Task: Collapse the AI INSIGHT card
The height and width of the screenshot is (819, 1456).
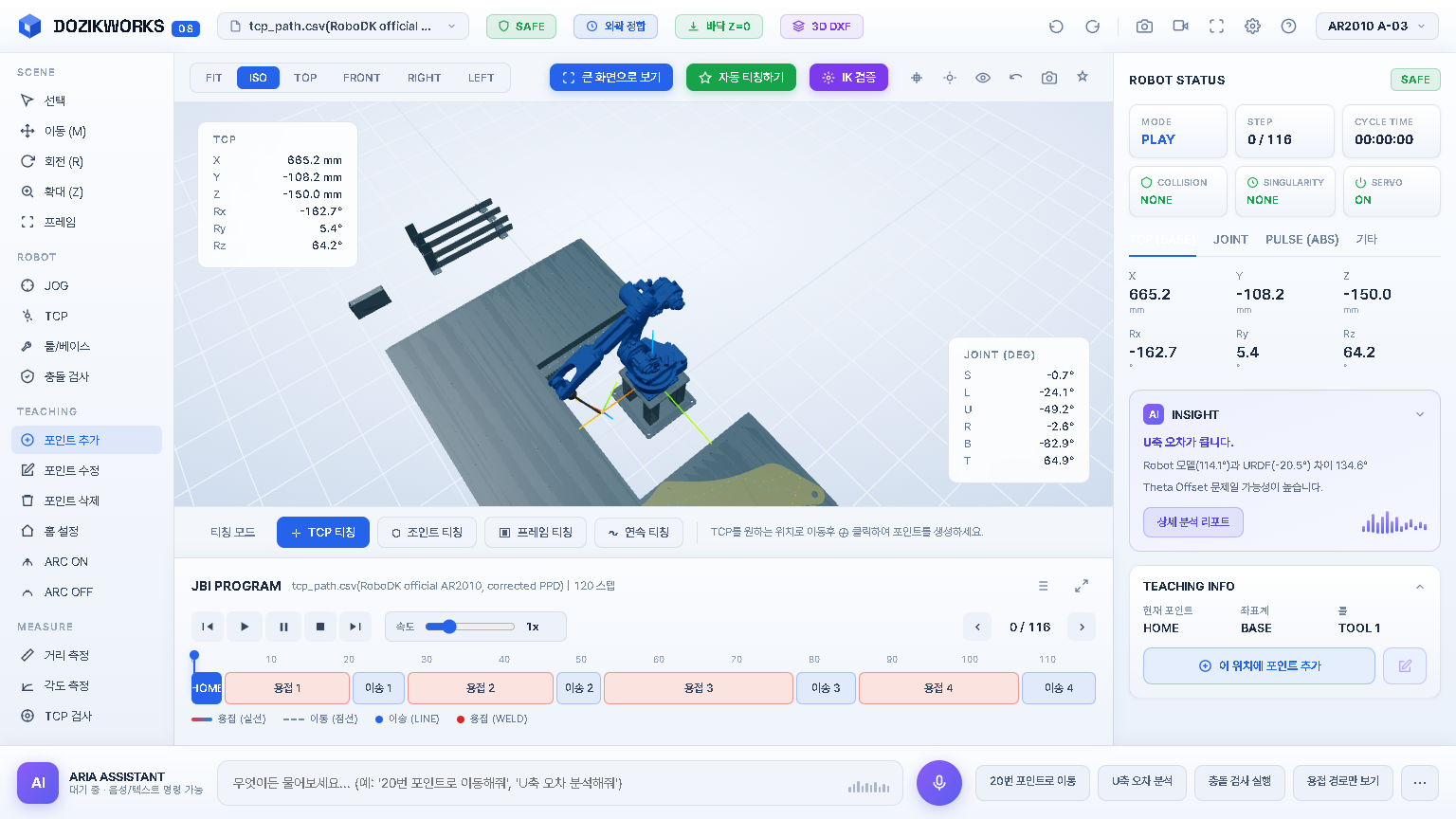Action: coord(1420,414)
